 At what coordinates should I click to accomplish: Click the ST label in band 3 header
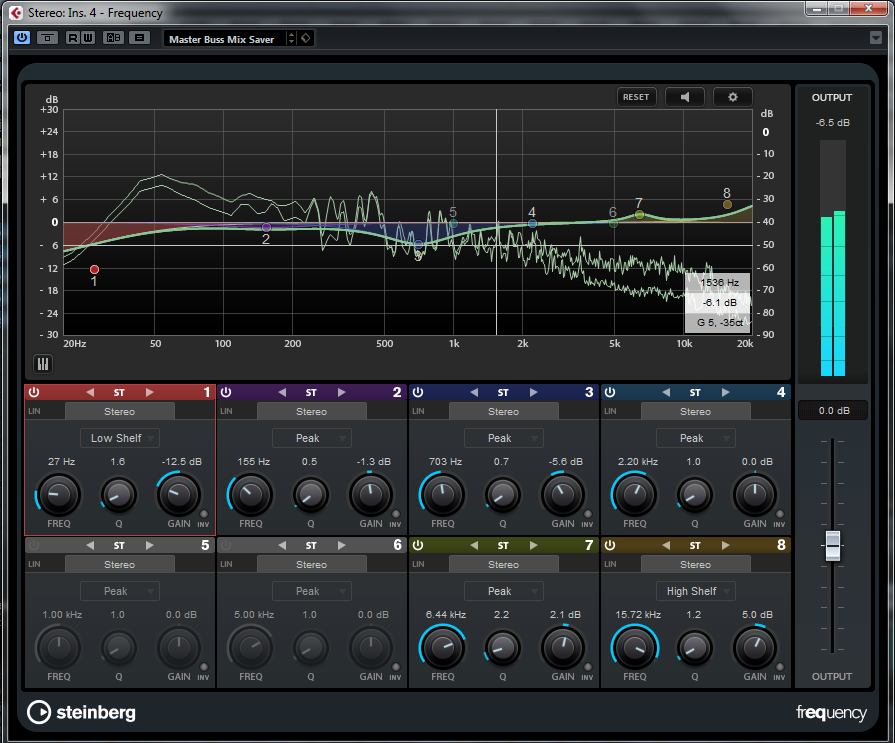click(x=503, y=393)
